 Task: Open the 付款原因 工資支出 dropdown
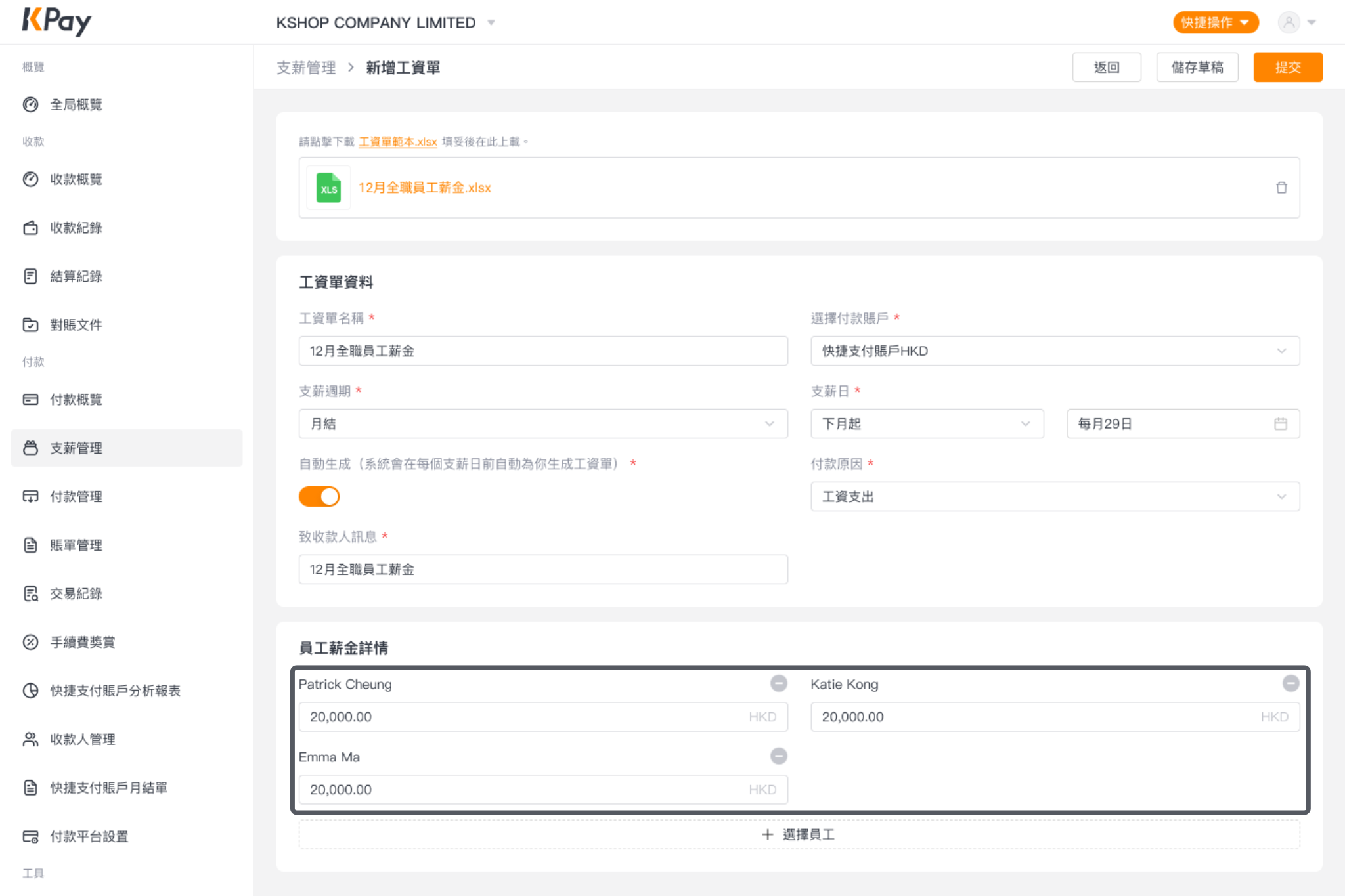coord(1055,497)
